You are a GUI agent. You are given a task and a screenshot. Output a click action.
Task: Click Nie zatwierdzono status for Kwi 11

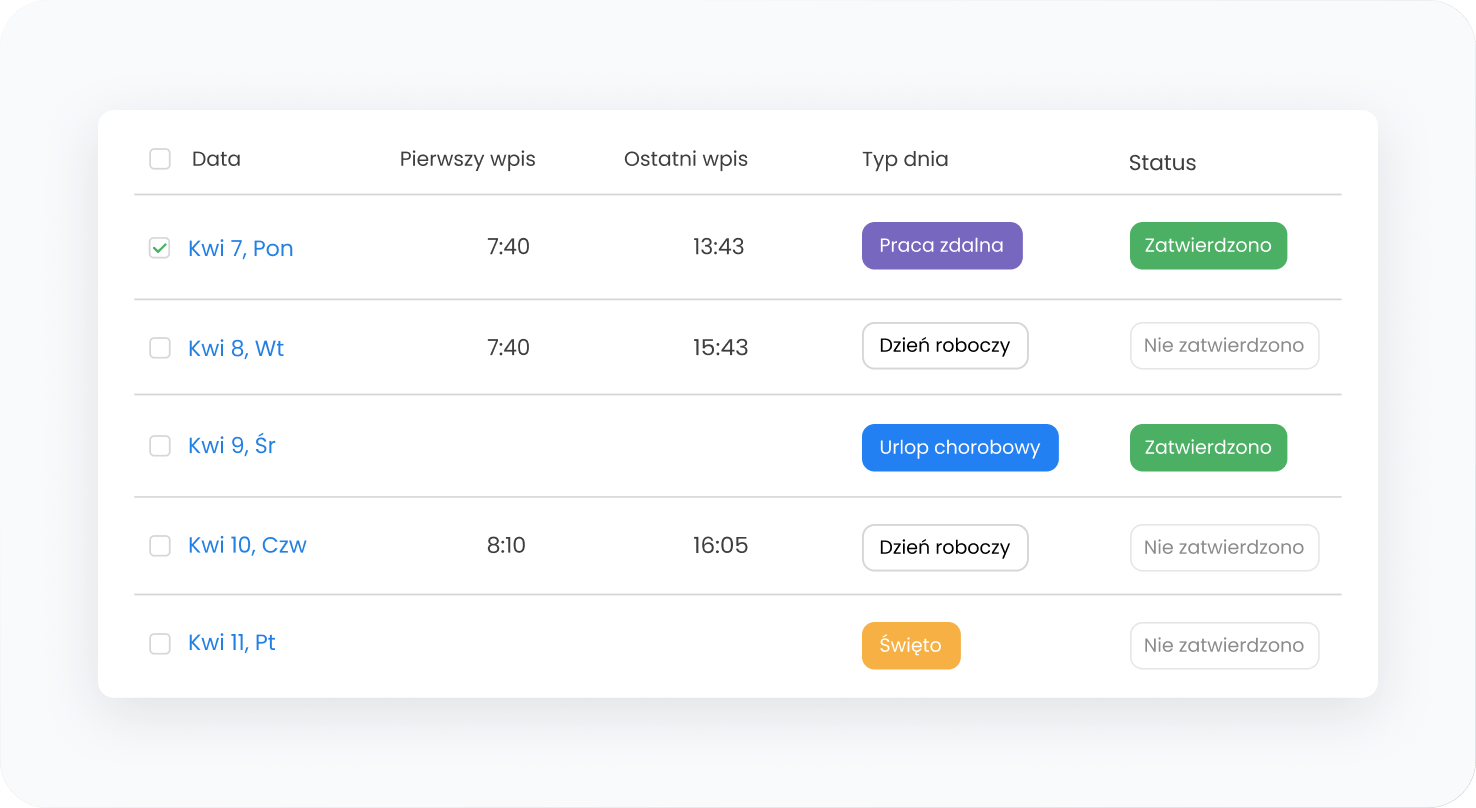pos(1223,646)
